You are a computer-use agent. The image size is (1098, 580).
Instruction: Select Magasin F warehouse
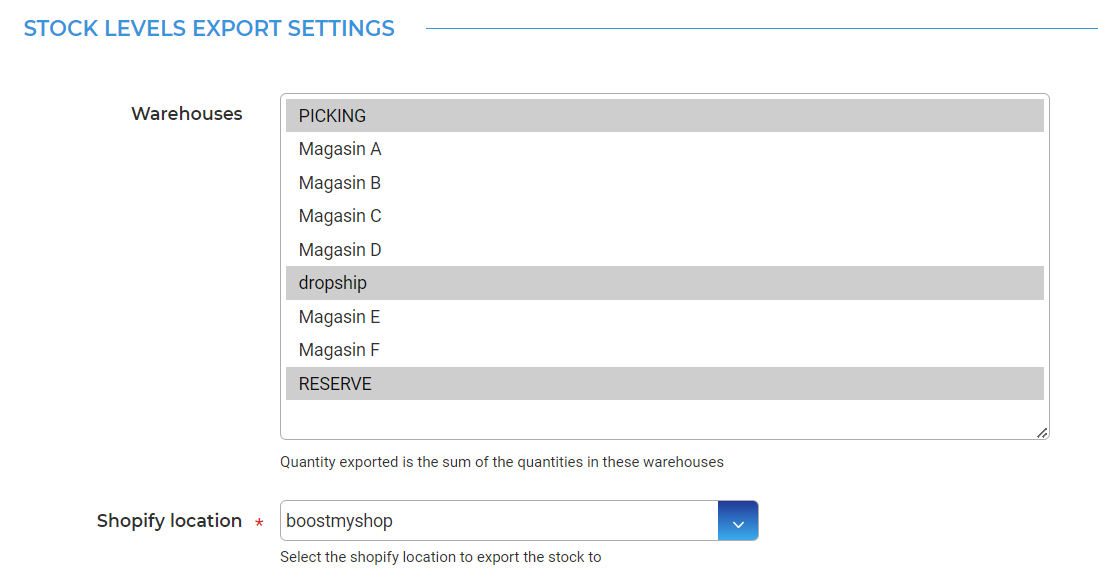tap(665, 350)
